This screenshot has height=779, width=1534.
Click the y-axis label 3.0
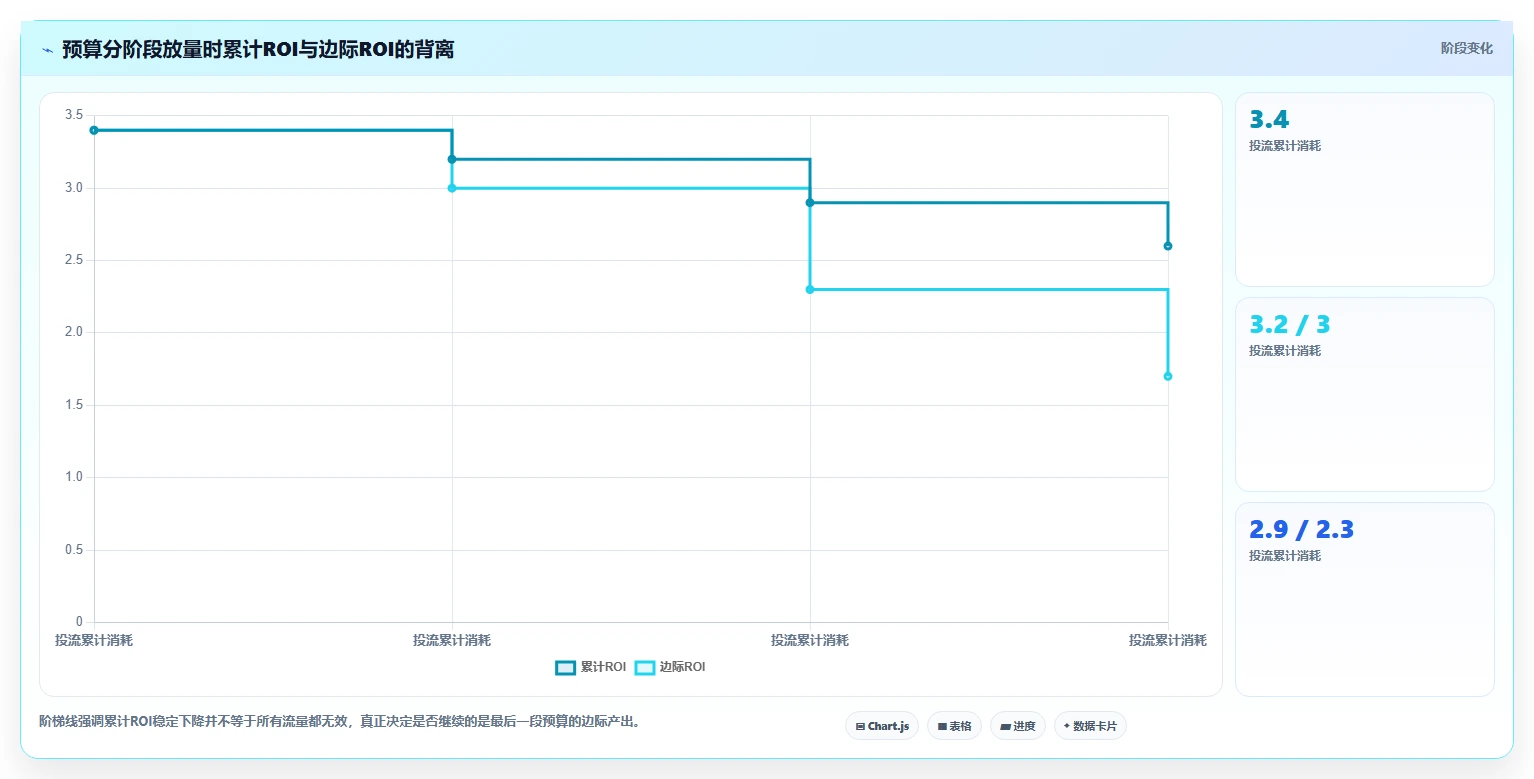pyautogui.click(x=74, y=188)
